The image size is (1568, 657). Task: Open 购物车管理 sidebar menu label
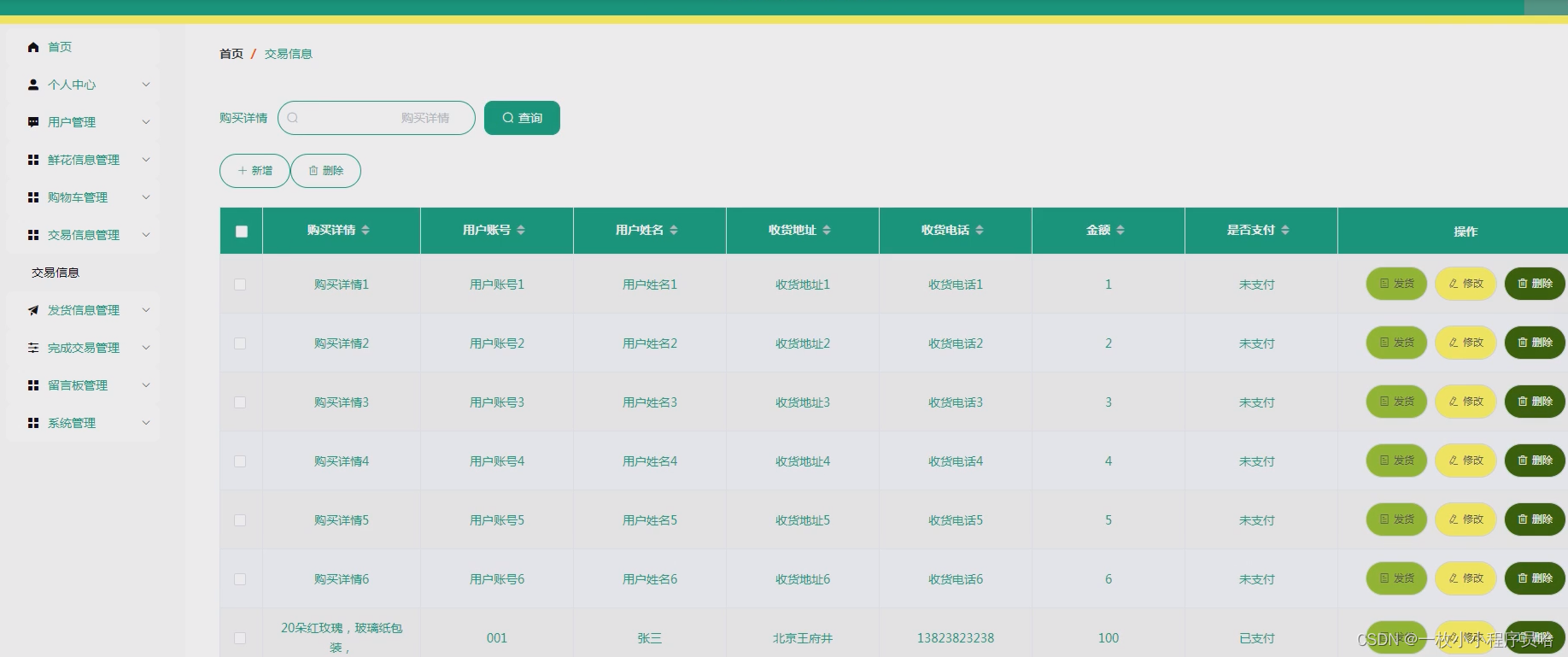coord(78,197)
